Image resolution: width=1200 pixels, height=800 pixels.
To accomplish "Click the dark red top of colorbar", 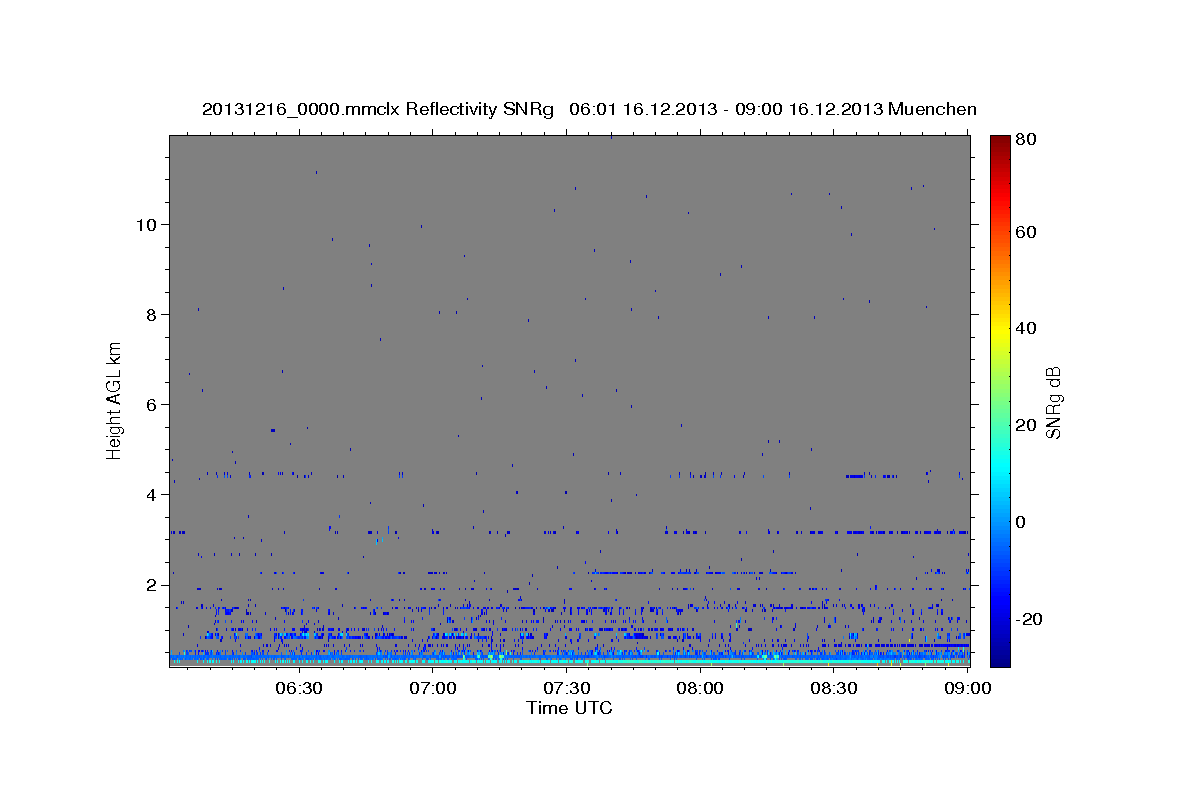I will (1000, 142).
